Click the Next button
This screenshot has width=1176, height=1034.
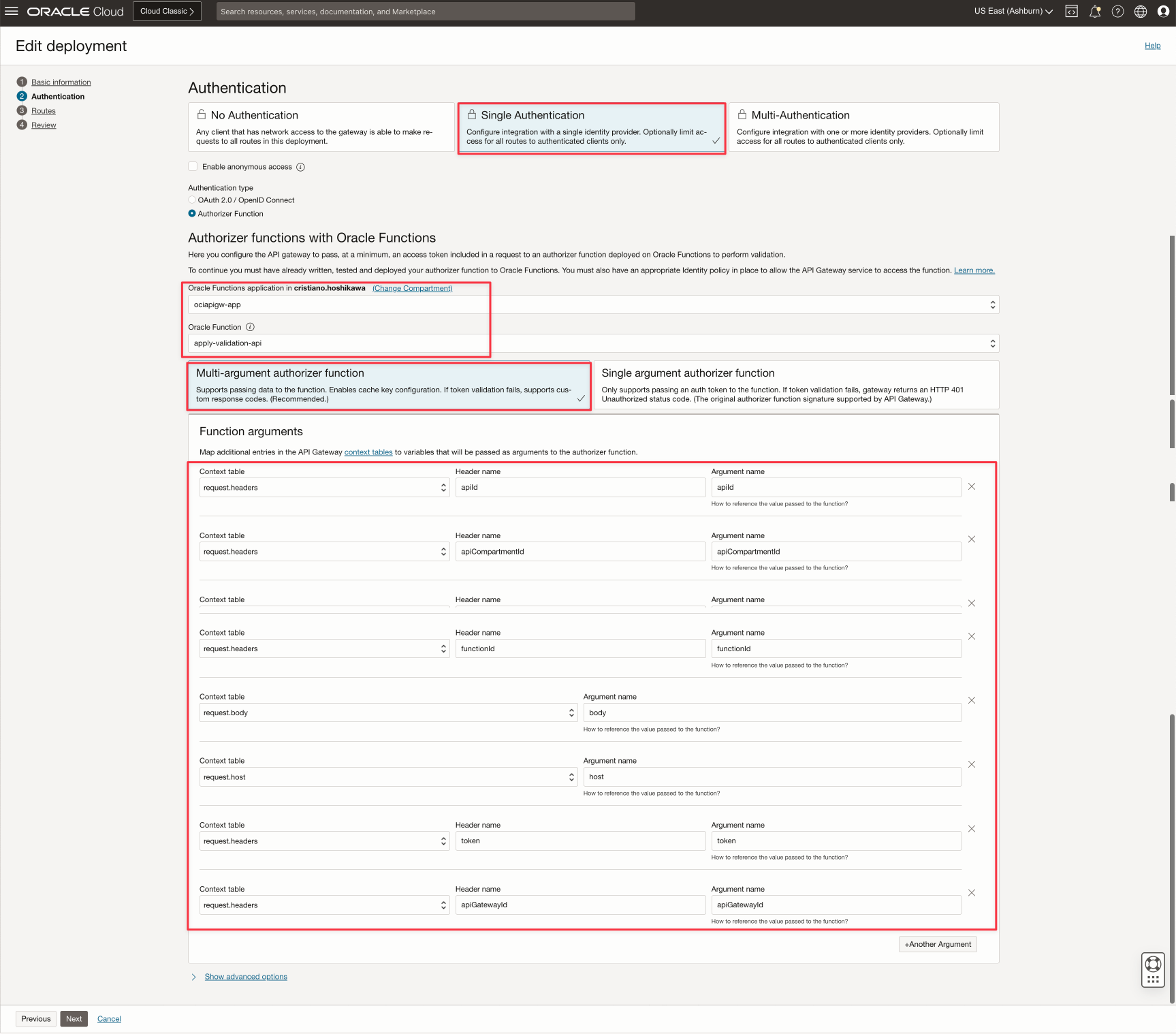tap(74, 1019)
